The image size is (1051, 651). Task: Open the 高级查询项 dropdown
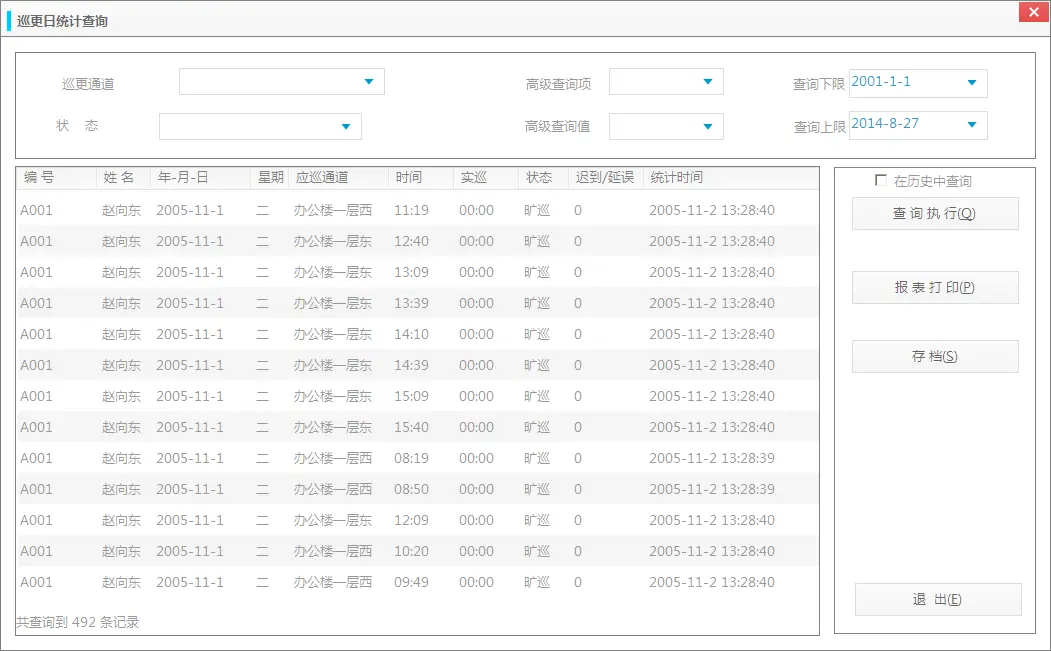tap(709, 82)
